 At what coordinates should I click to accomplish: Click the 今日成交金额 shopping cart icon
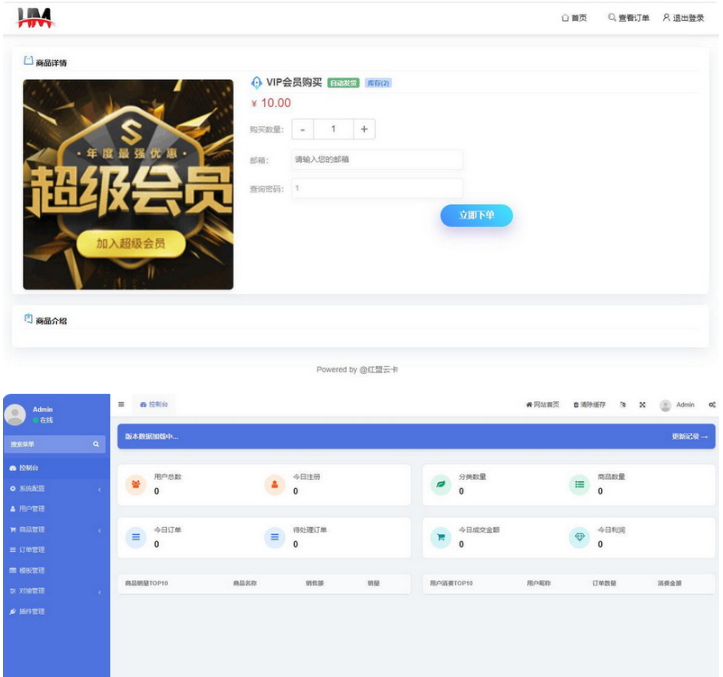pos(440,537)
